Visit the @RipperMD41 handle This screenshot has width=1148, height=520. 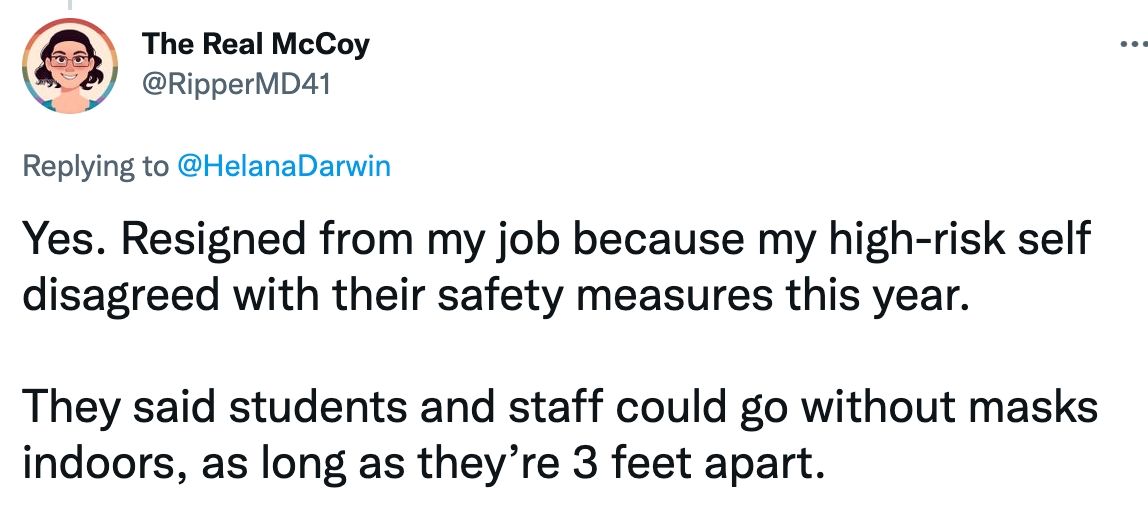(x=236, y=85)
